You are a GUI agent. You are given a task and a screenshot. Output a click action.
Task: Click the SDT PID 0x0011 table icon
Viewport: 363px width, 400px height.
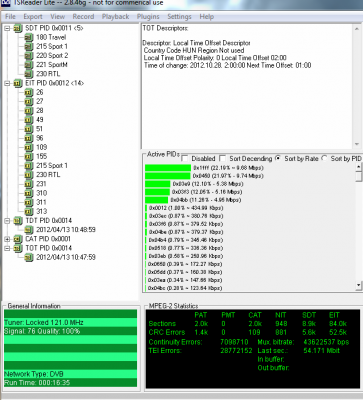click(18, 29)
